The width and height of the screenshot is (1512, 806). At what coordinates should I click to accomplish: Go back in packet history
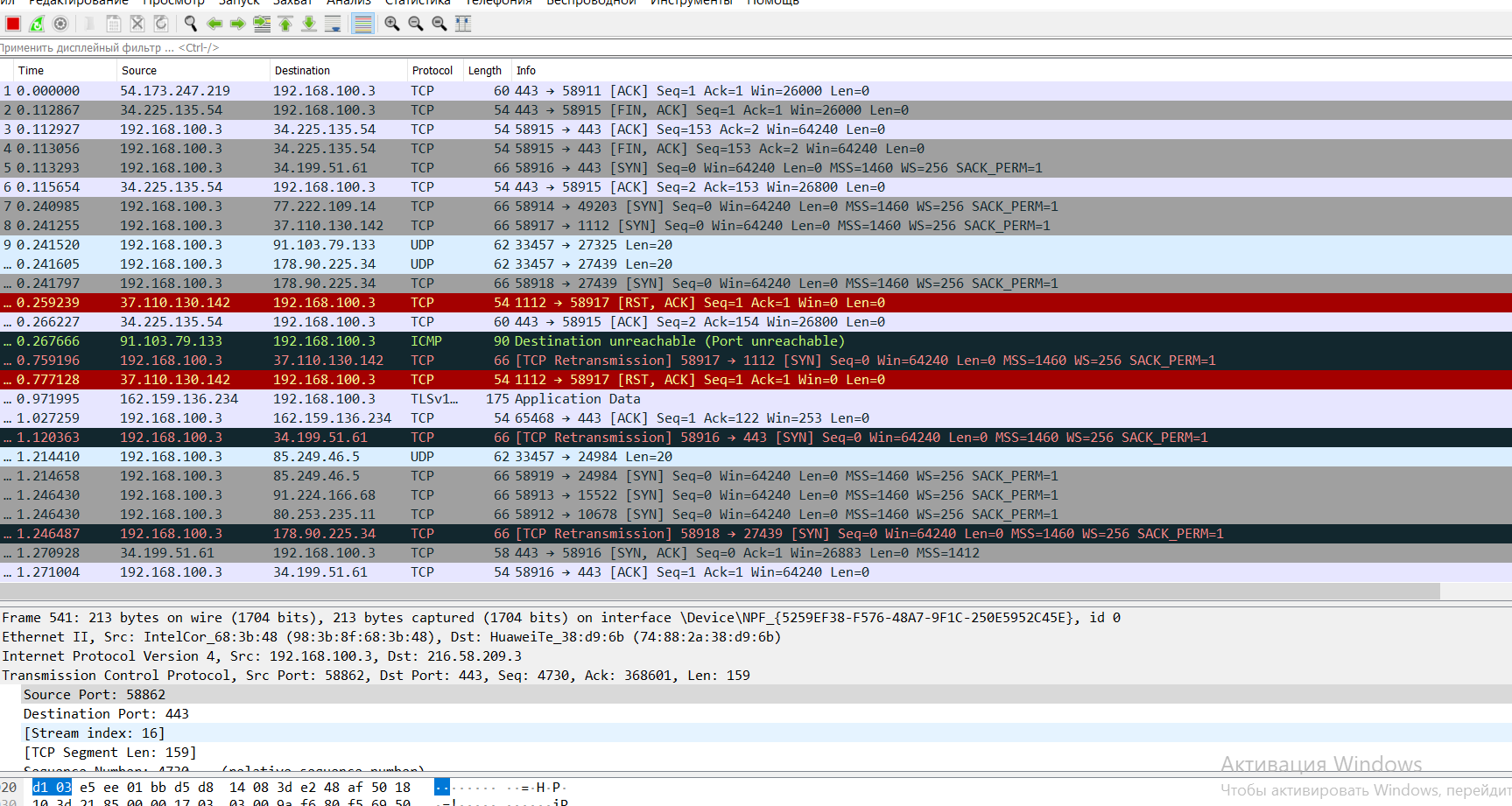tap(214, 24)
